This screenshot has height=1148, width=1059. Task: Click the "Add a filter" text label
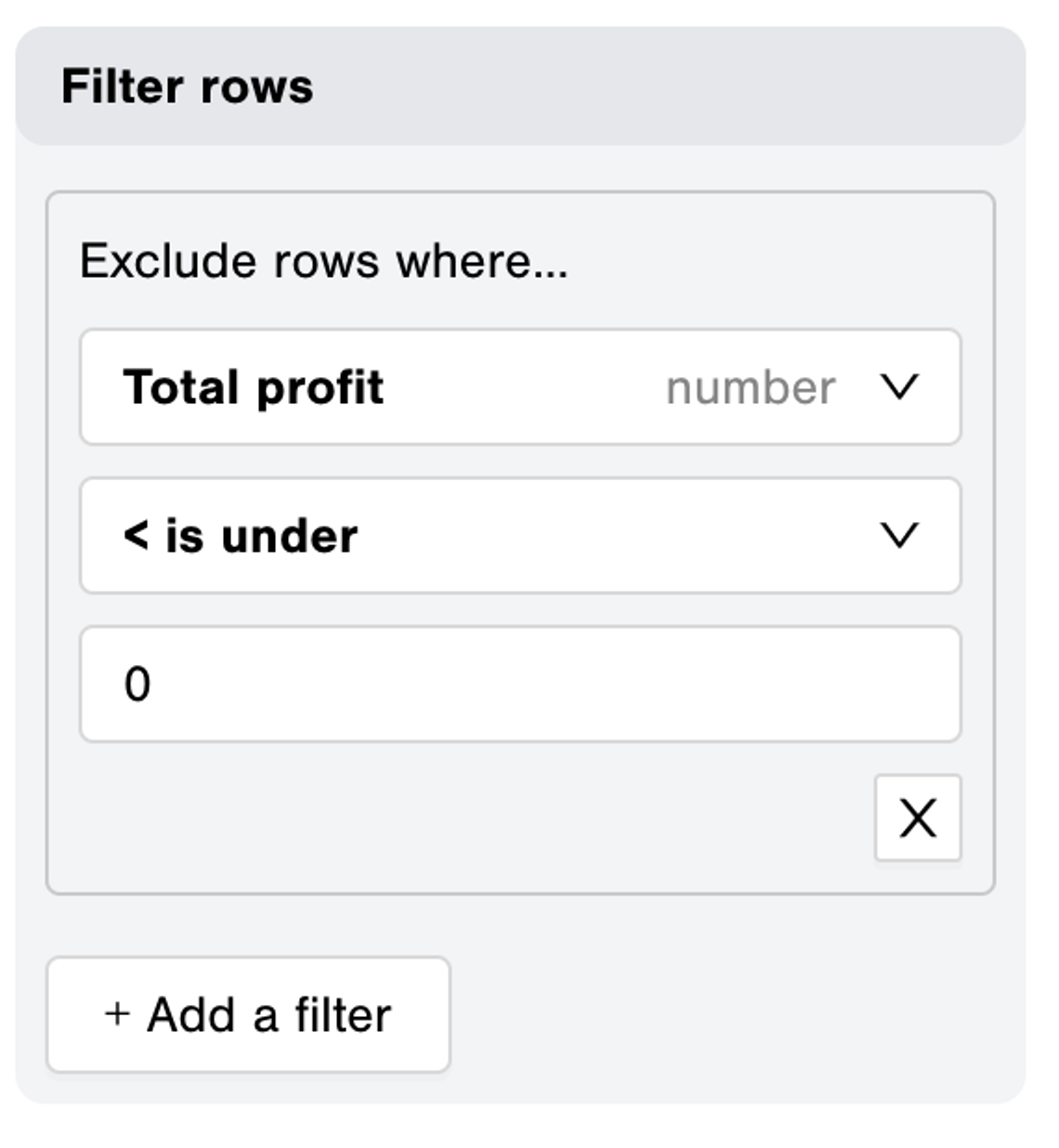tap(269, 1014)
